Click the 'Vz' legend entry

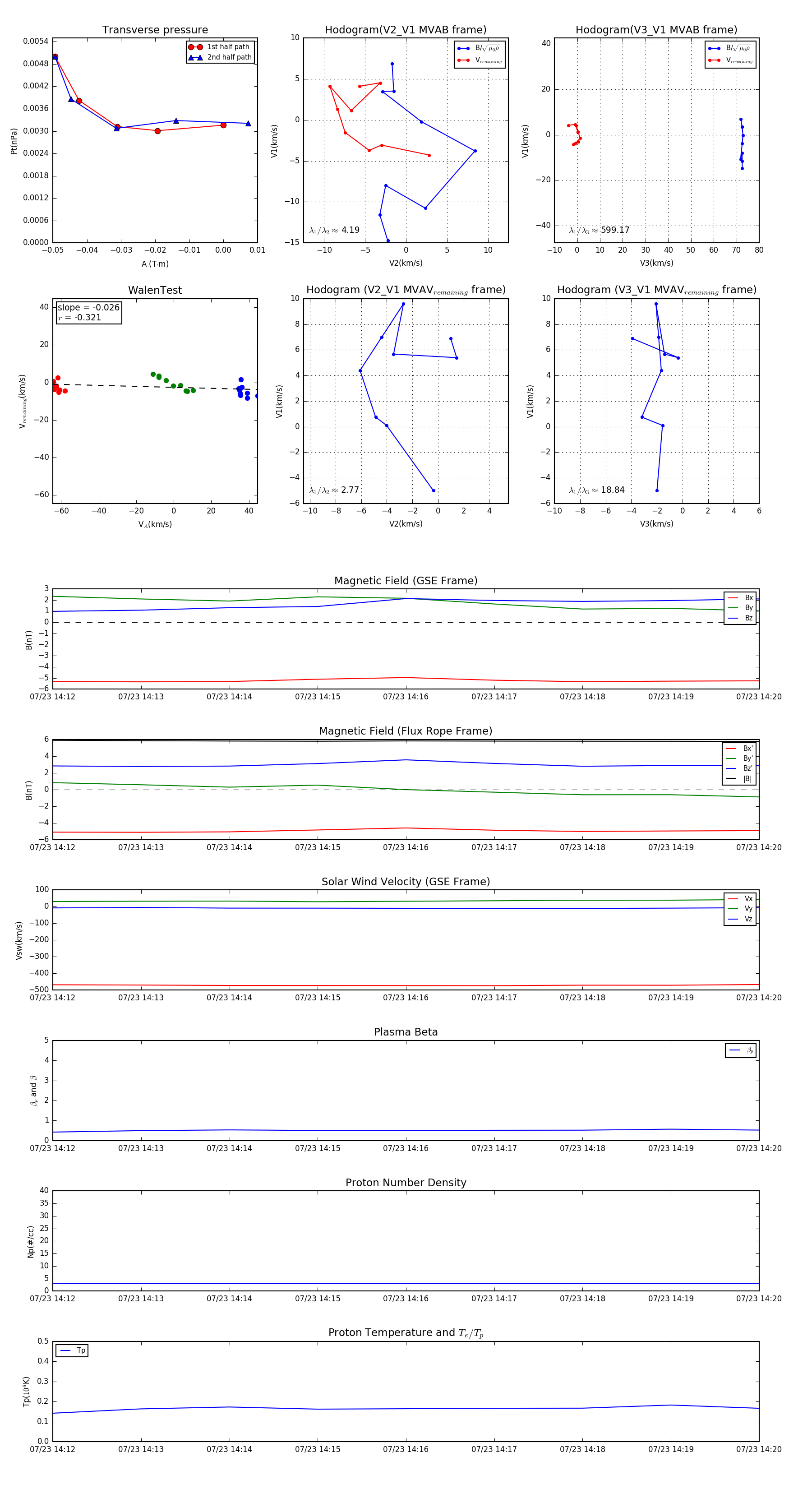click(740, 919)
